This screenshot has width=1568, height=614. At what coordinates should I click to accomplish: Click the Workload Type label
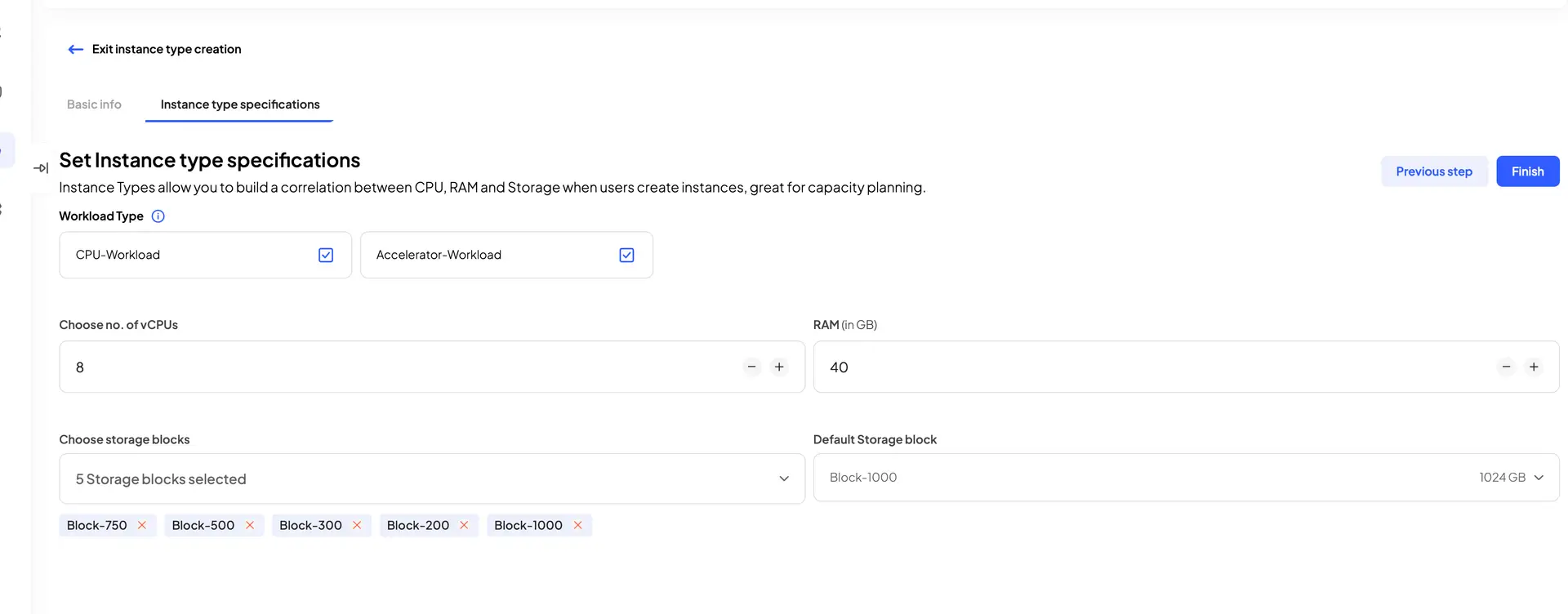pyautogui.click(x=101, y=216)
